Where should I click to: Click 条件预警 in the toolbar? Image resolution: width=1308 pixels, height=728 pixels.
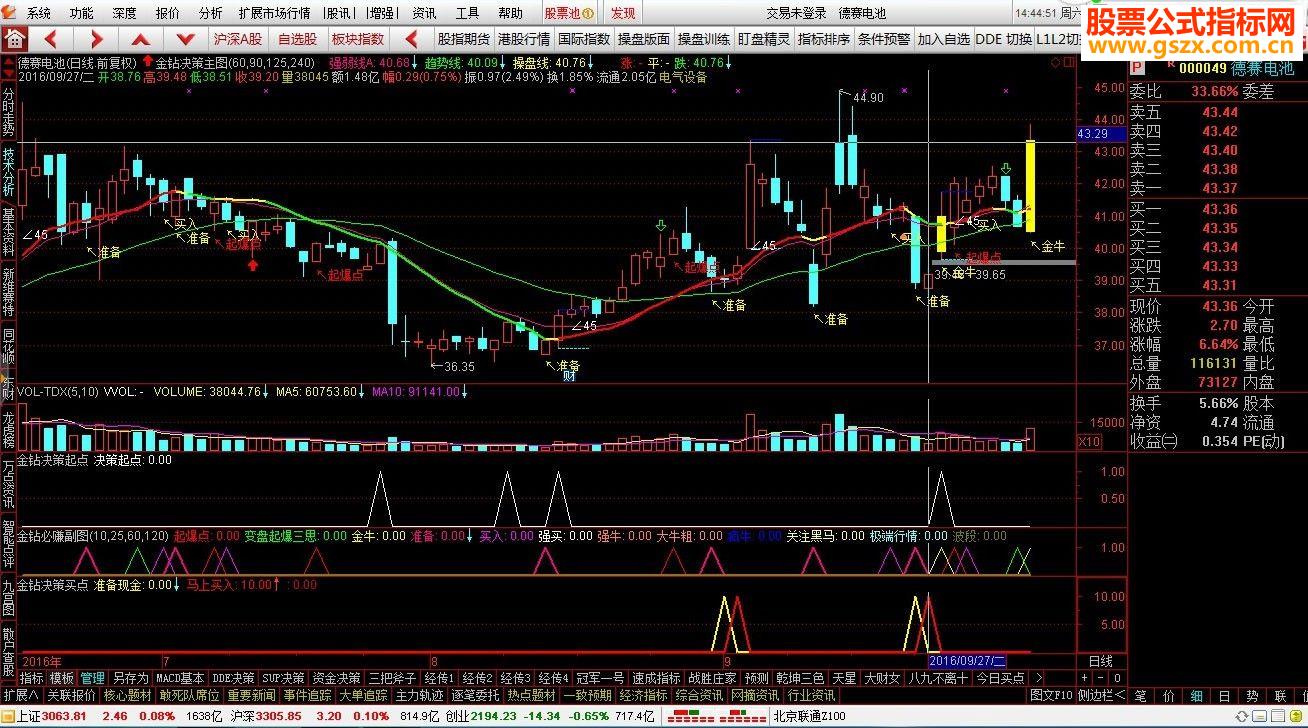[x=884, y=39]
